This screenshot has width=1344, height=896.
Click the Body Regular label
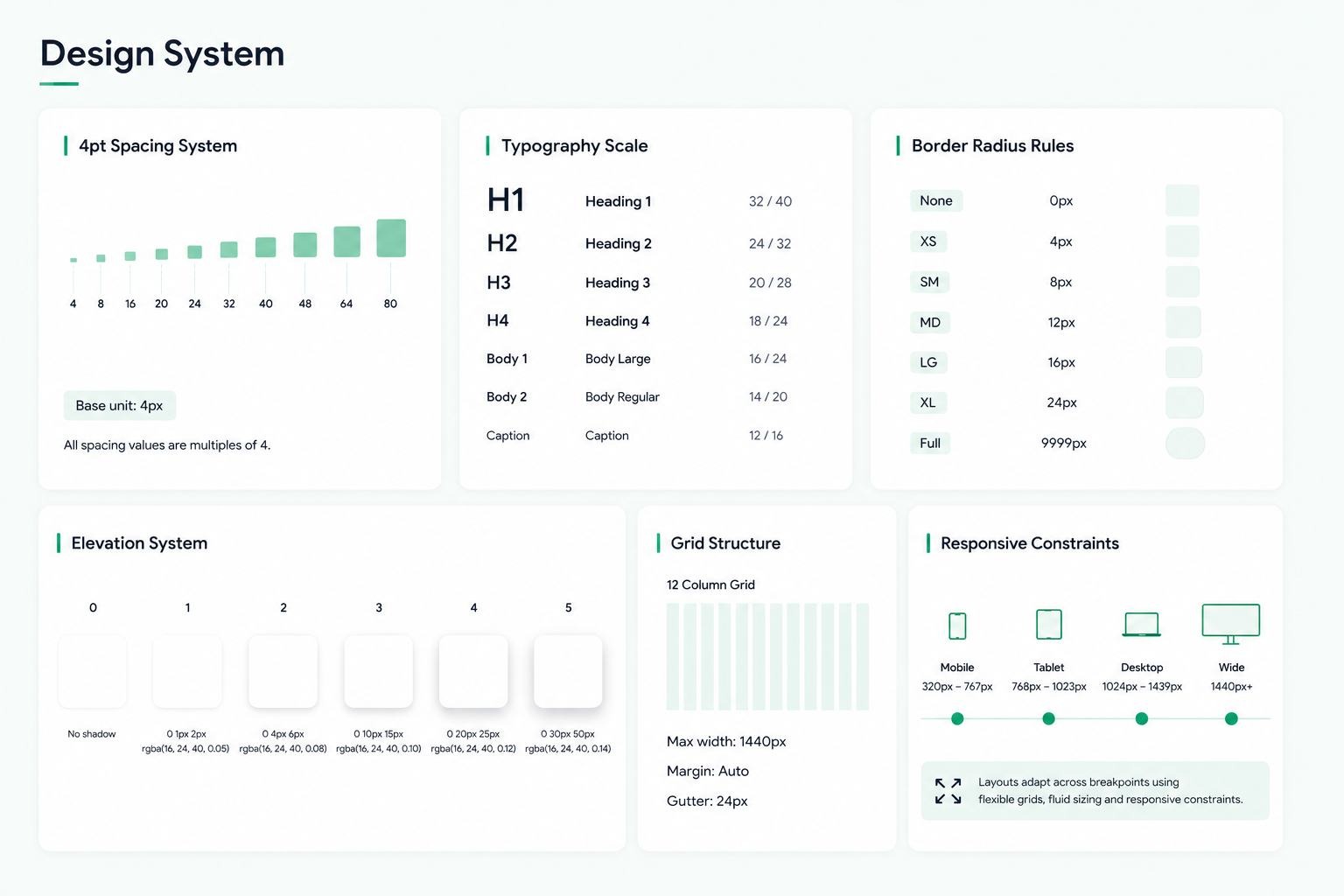[x=622, y=397]
